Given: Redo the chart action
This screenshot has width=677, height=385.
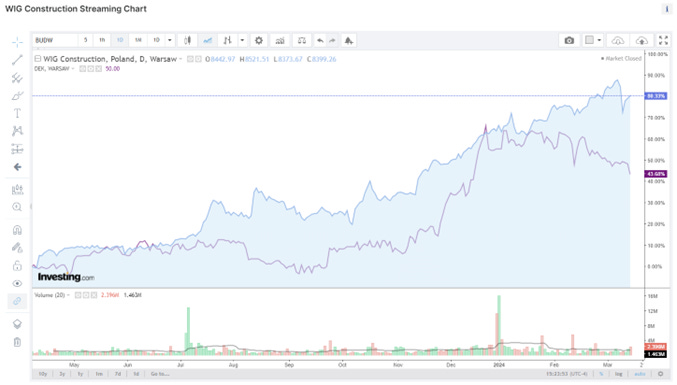Looking at the screenshot, I should [332, 40].
